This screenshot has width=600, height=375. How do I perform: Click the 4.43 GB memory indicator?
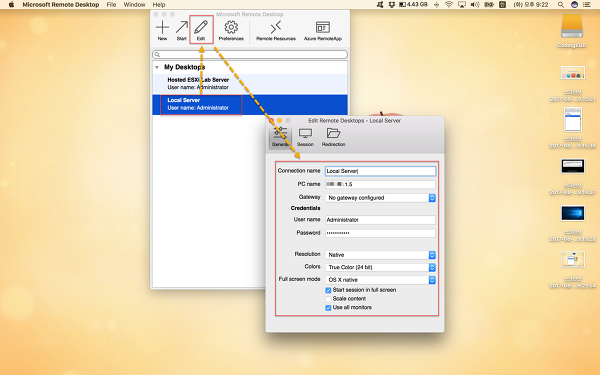413,5
